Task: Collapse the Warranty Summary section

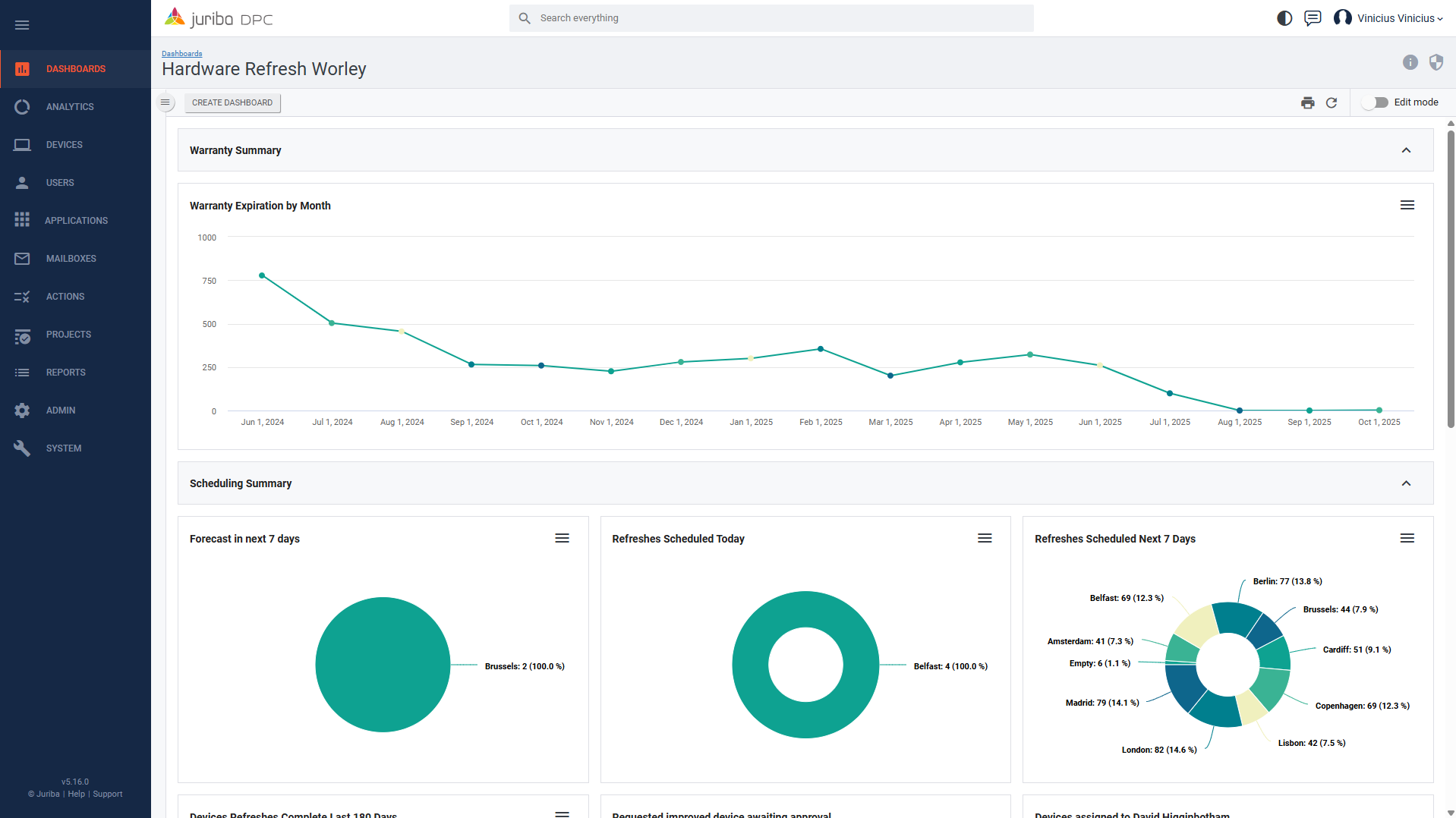Action: click(x=1406, y=150)
